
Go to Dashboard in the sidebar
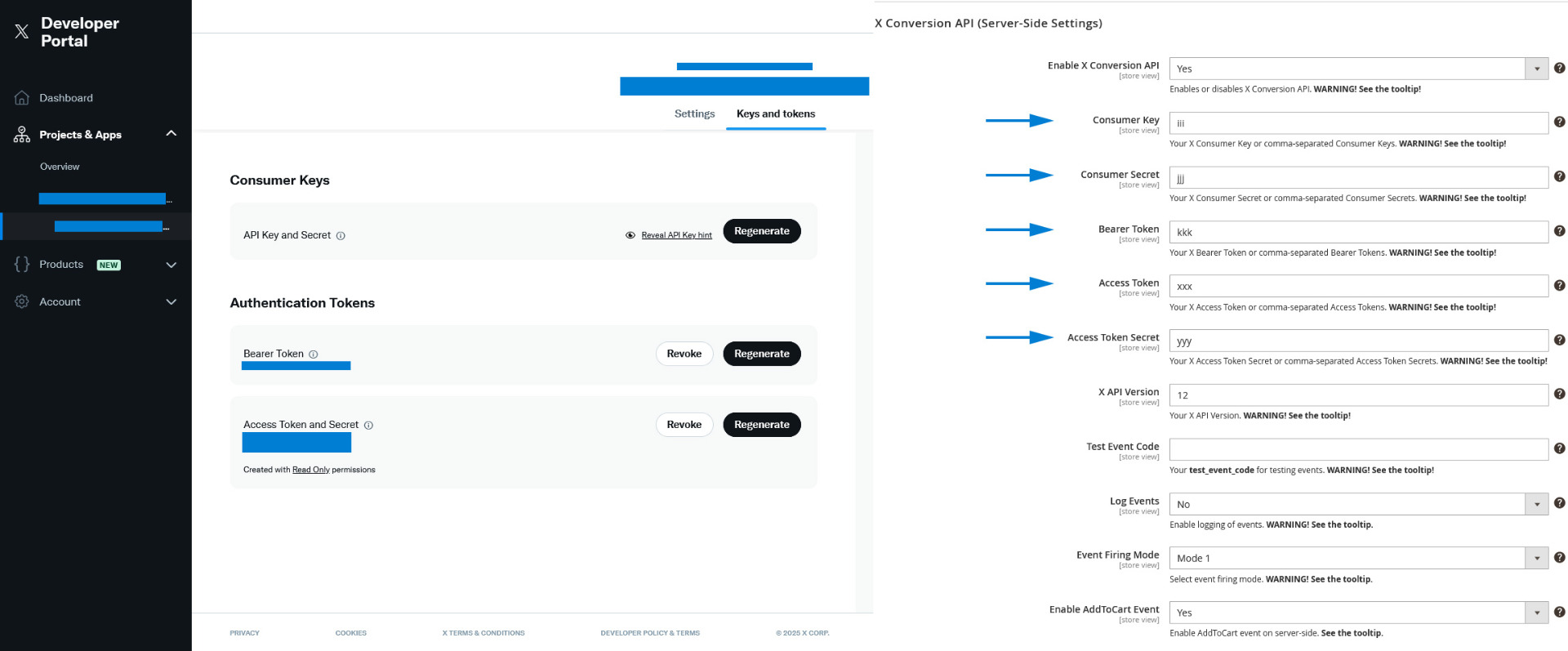click(66, 98)
